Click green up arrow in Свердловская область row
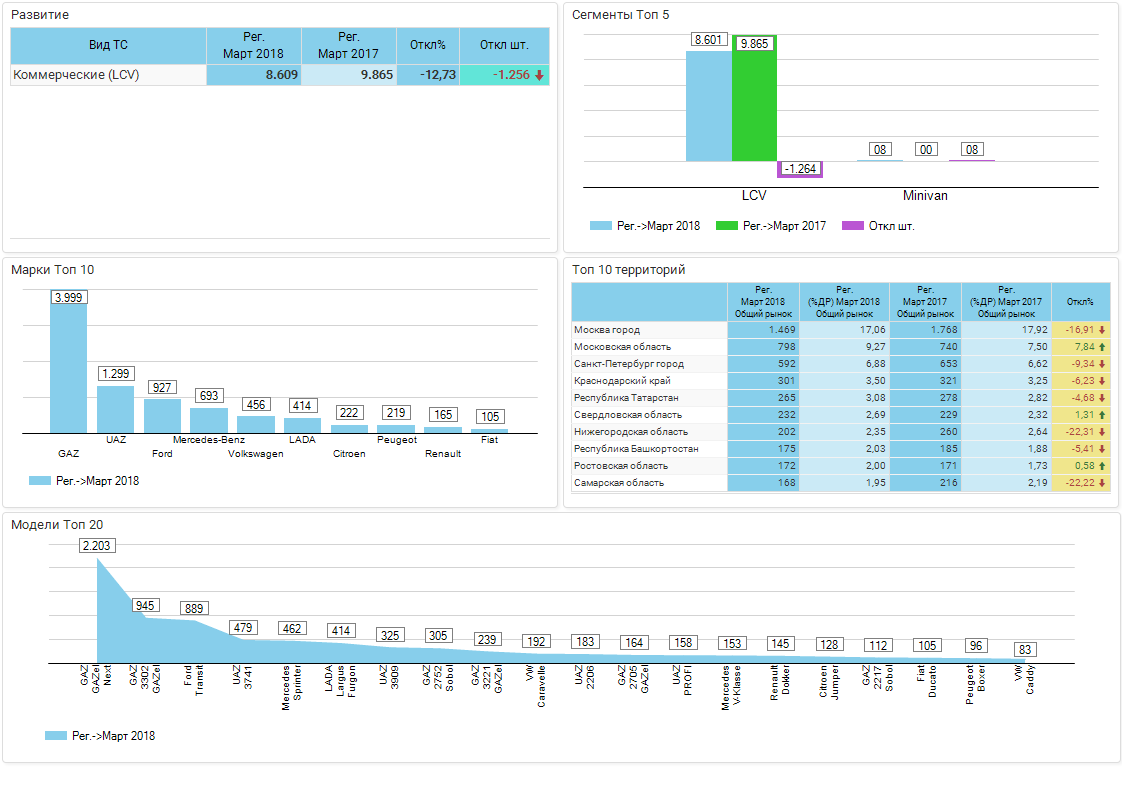 pos(1102,415)
